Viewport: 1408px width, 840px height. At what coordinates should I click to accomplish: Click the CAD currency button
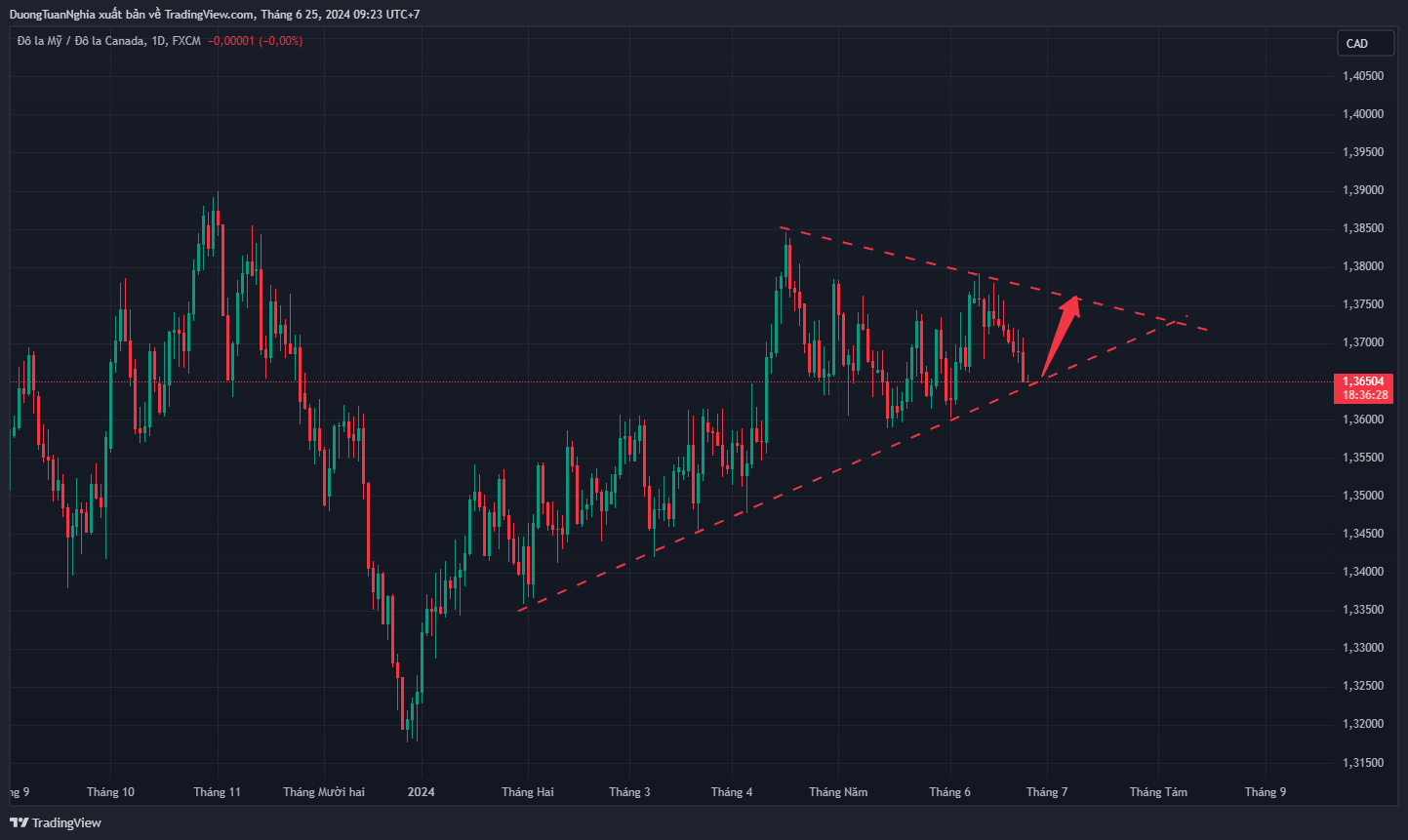pos(1364,43)
